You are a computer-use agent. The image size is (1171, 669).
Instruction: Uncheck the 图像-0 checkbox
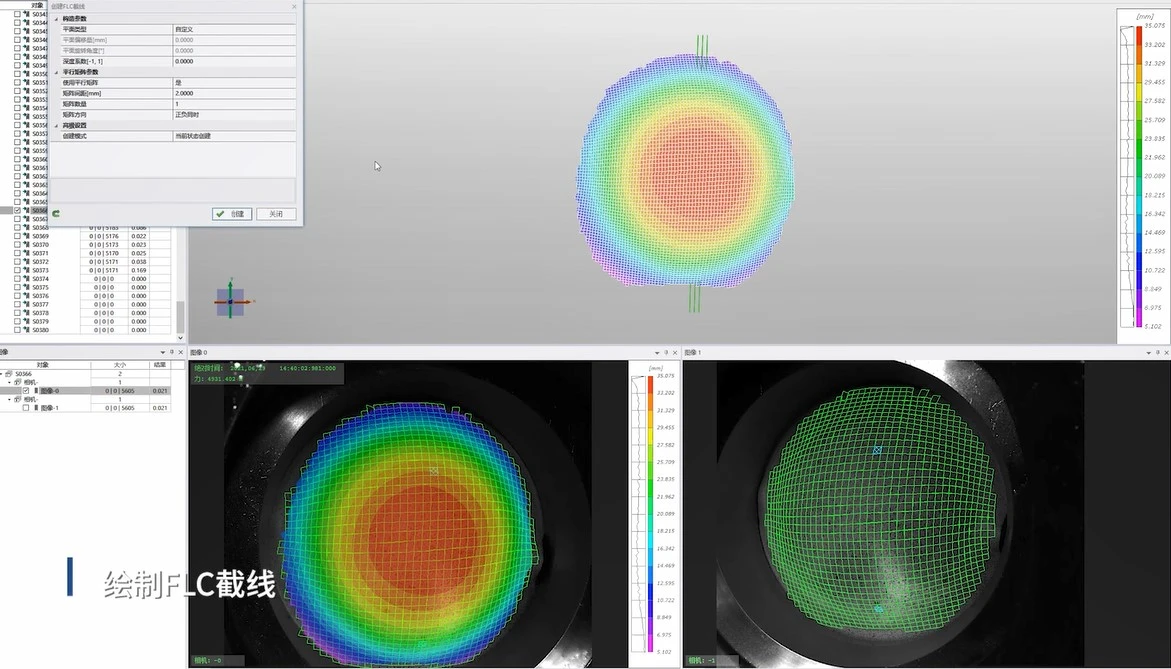[26, 391]
